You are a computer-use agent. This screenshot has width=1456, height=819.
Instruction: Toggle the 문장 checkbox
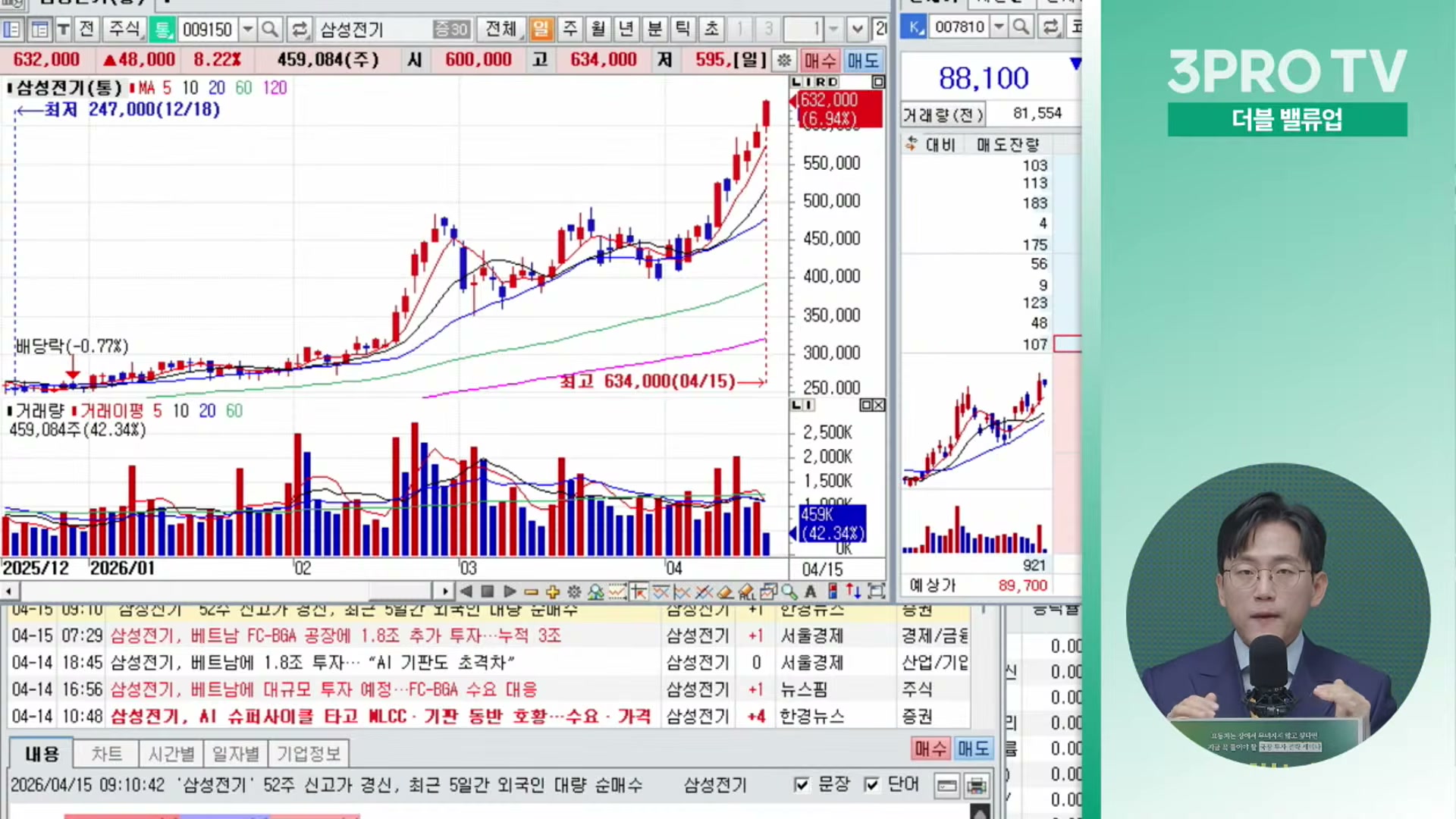pyautogui.click(x=802, y=785)
